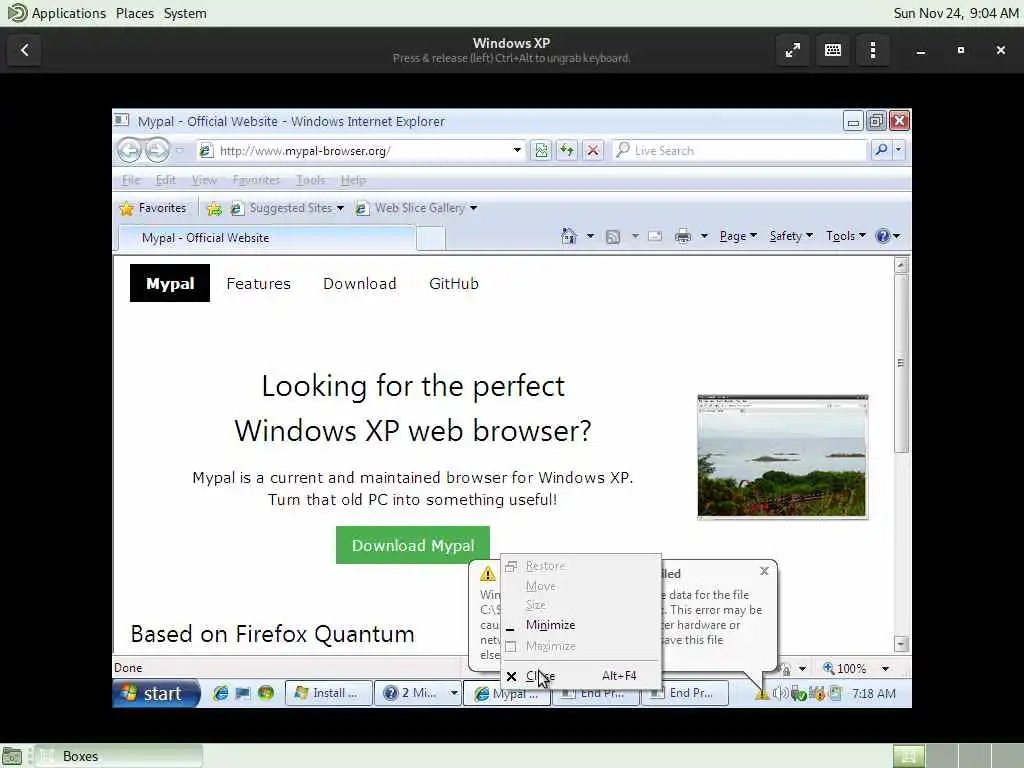The width and height of the screenshot is (1024, 768).
Task: Click the Read Mail icon
Action: [x=654, y=236]
